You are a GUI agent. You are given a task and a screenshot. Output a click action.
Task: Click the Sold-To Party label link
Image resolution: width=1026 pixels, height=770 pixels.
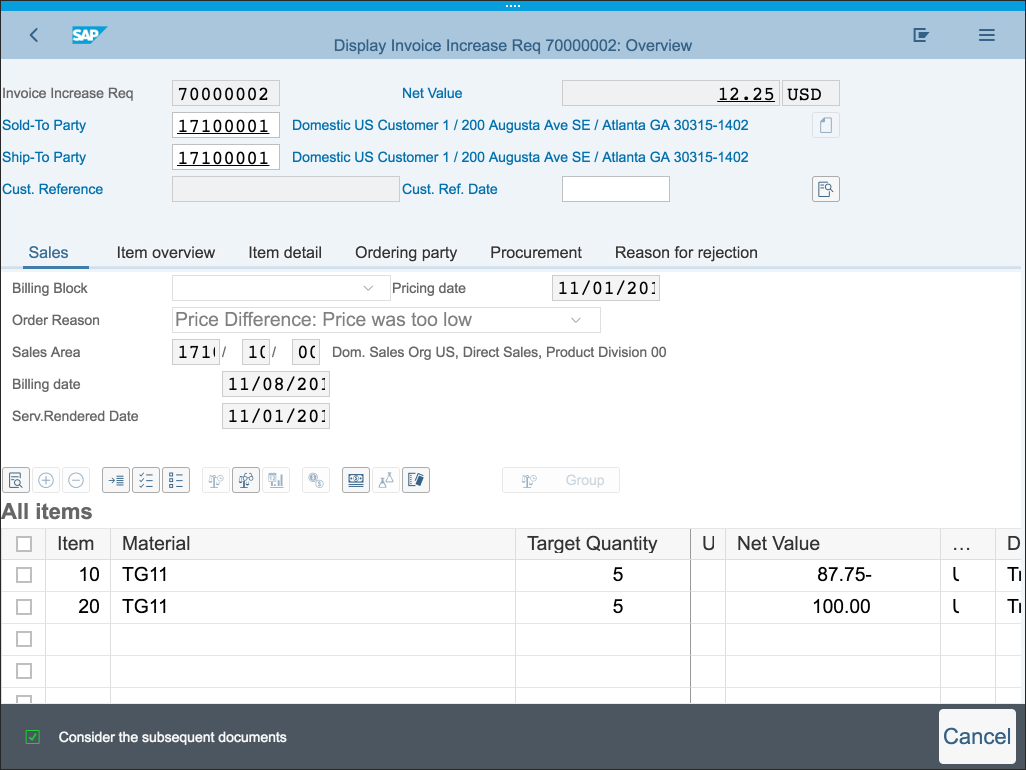(x=44, y=125)
